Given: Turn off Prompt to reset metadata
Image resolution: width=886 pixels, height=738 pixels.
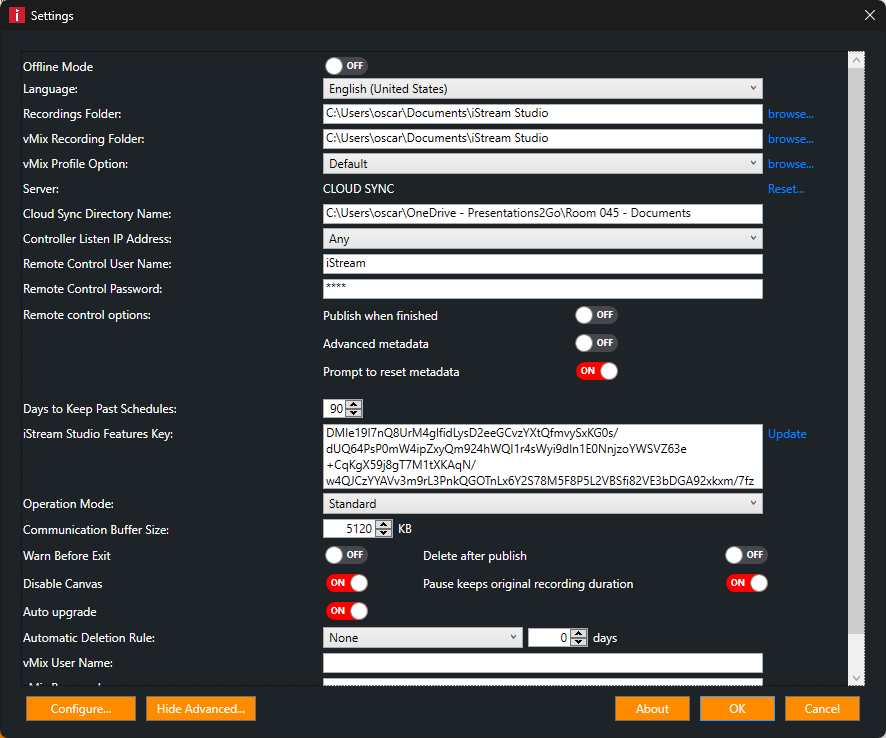Looking at the screenshot, I should tap(596, 371).
